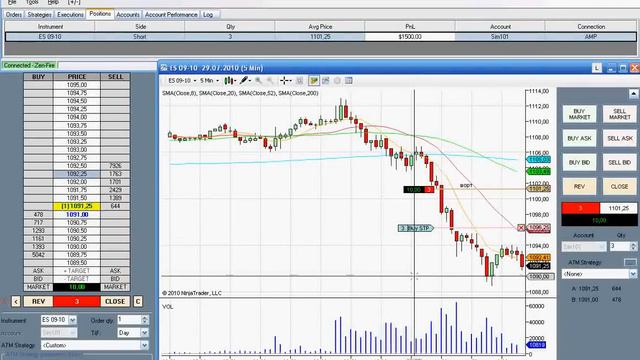Click the C button beside CLOSE
This screenshot has height=360, width=640.
coord(138,302)
